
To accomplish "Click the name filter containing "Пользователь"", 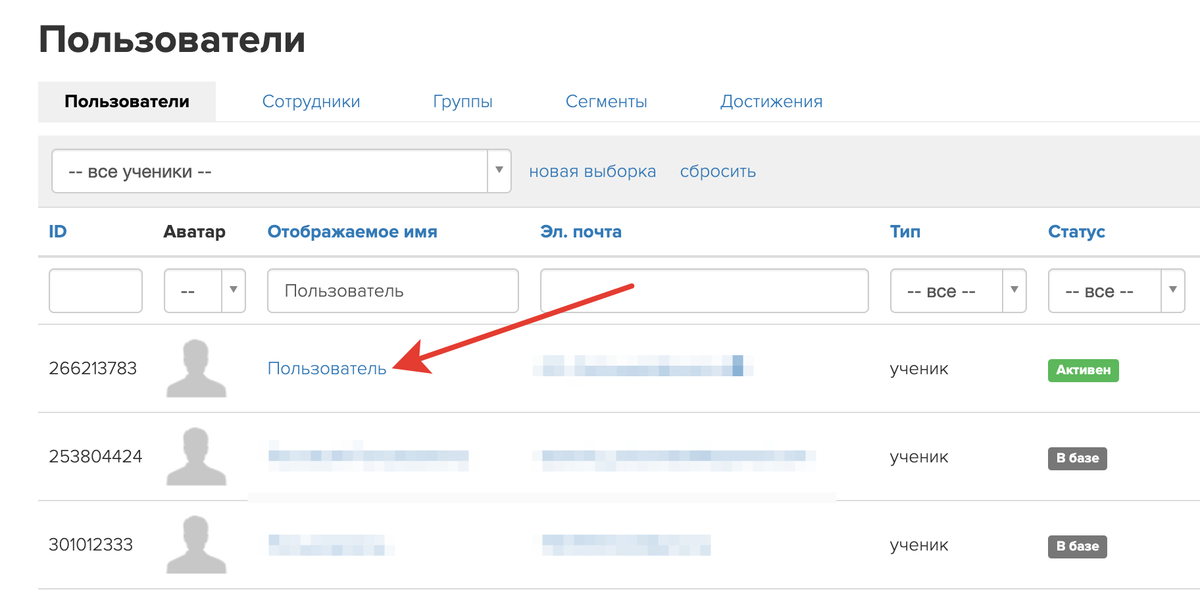I will [x=392, y=290].
